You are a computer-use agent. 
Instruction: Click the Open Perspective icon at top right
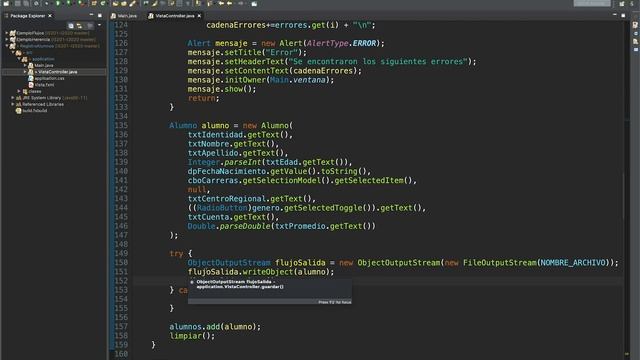click(622, 3)
